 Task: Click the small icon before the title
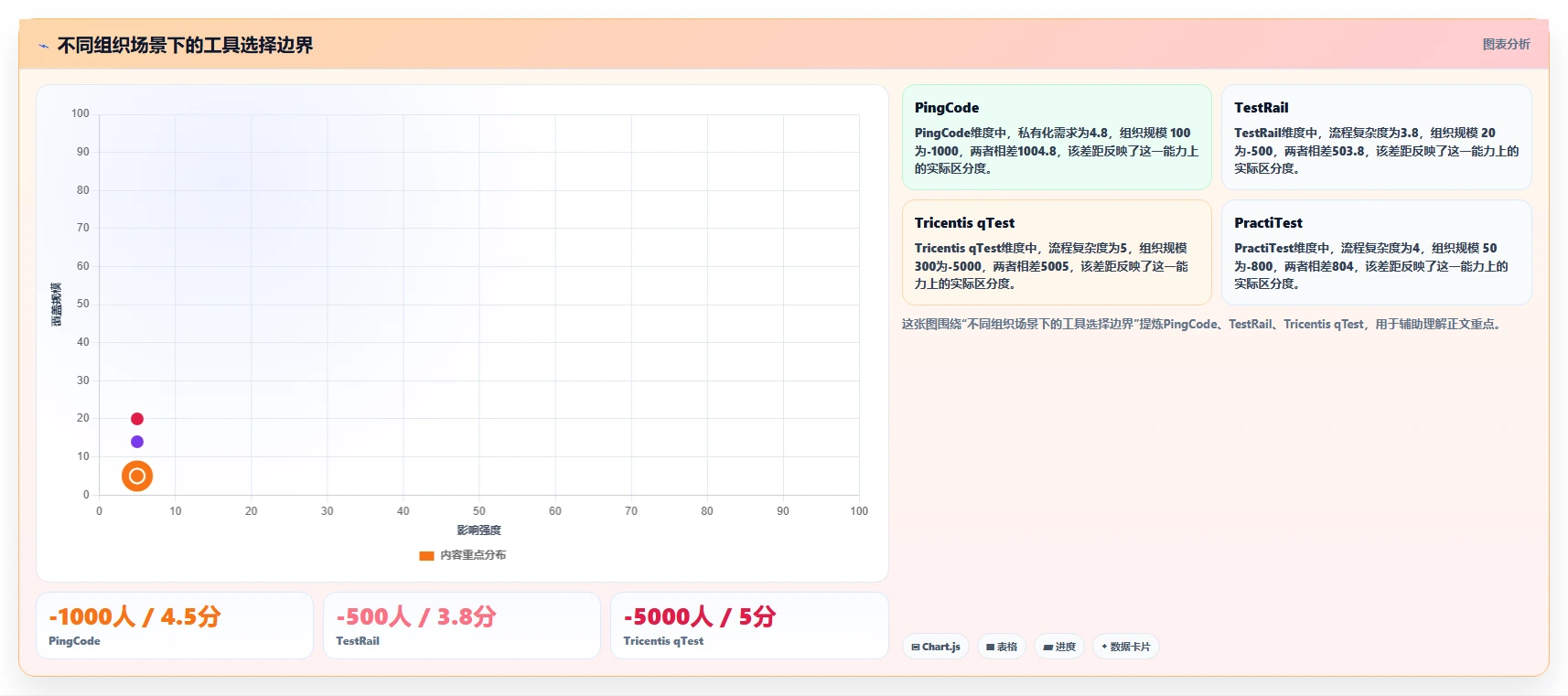[43, 46]
